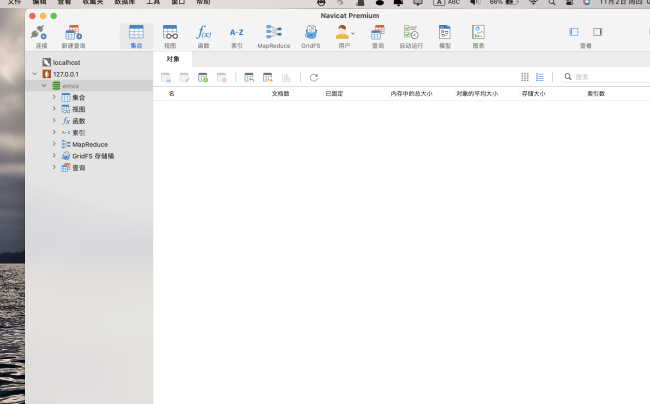Sort by the 对象的平均大小 column header

tap(477, 94)
